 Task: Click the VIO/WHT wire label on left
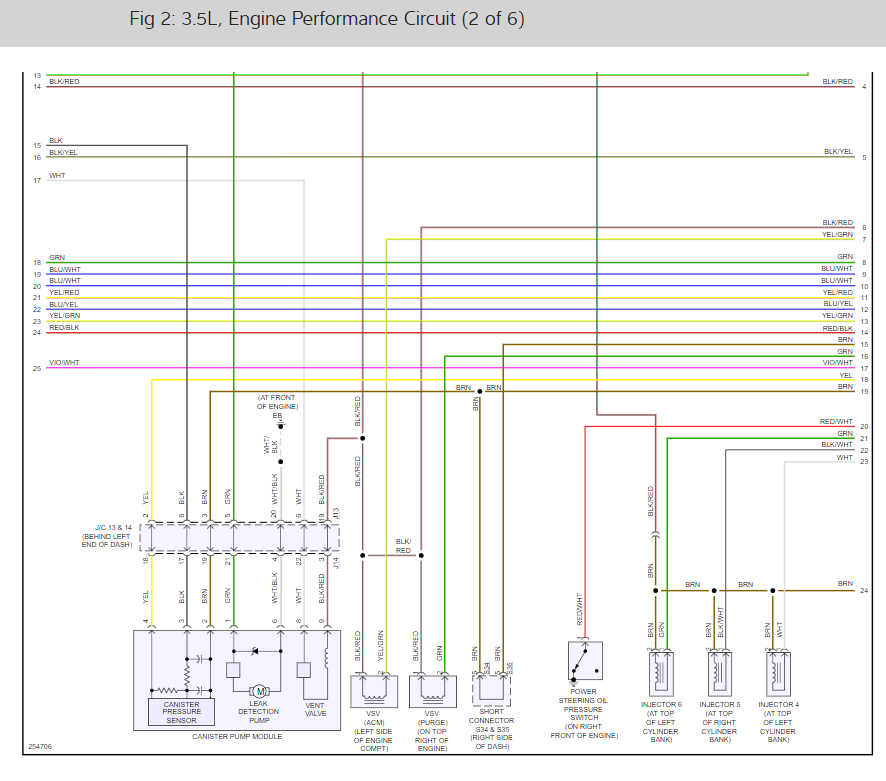pyautogui.click(x=64, y=362)
